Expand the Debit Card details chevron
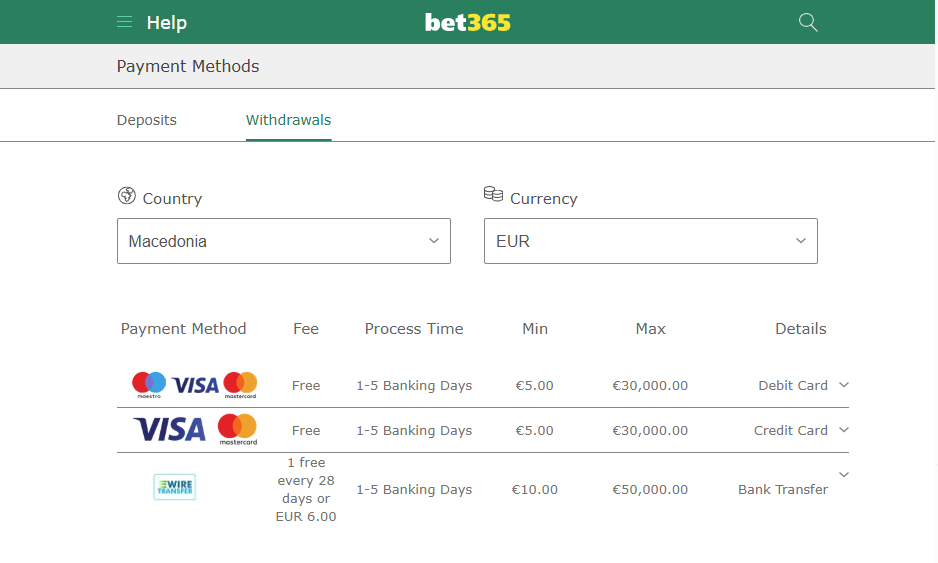Image resolution: width=938 pixels, height=563 pixels. [x=844, y=385]
